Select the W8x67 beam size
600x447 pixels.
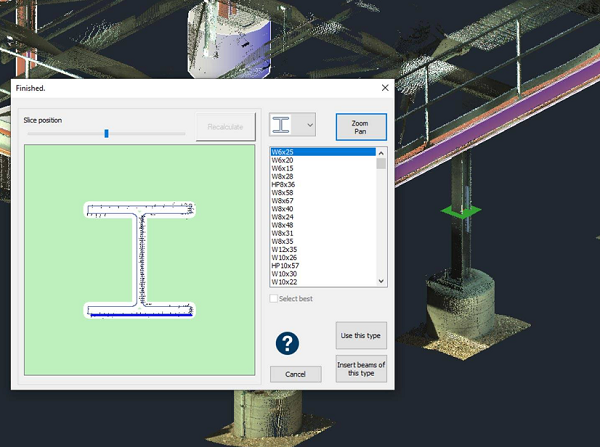[x=284, y=200]
